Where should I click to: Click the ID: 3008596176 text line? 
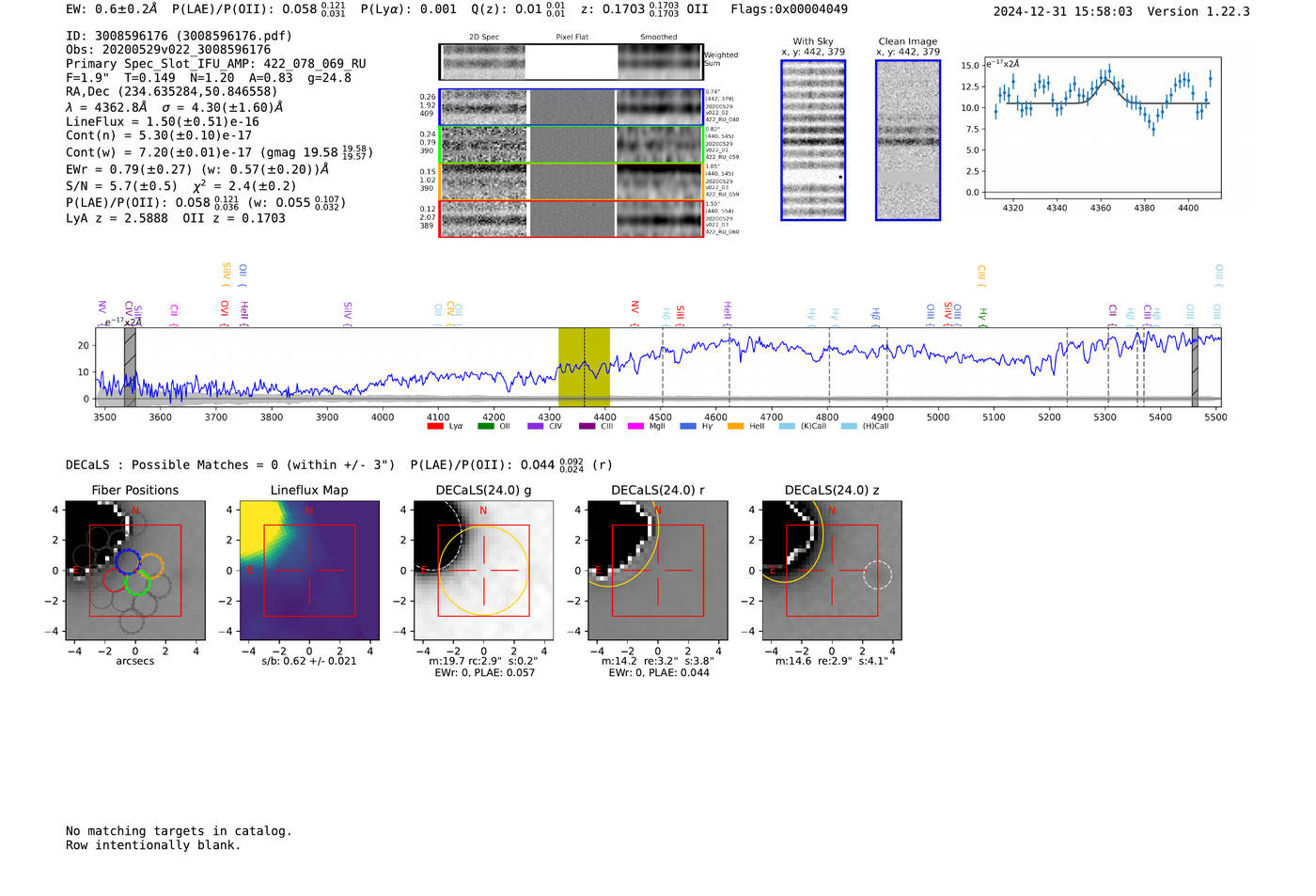click(x=179, y=36)
